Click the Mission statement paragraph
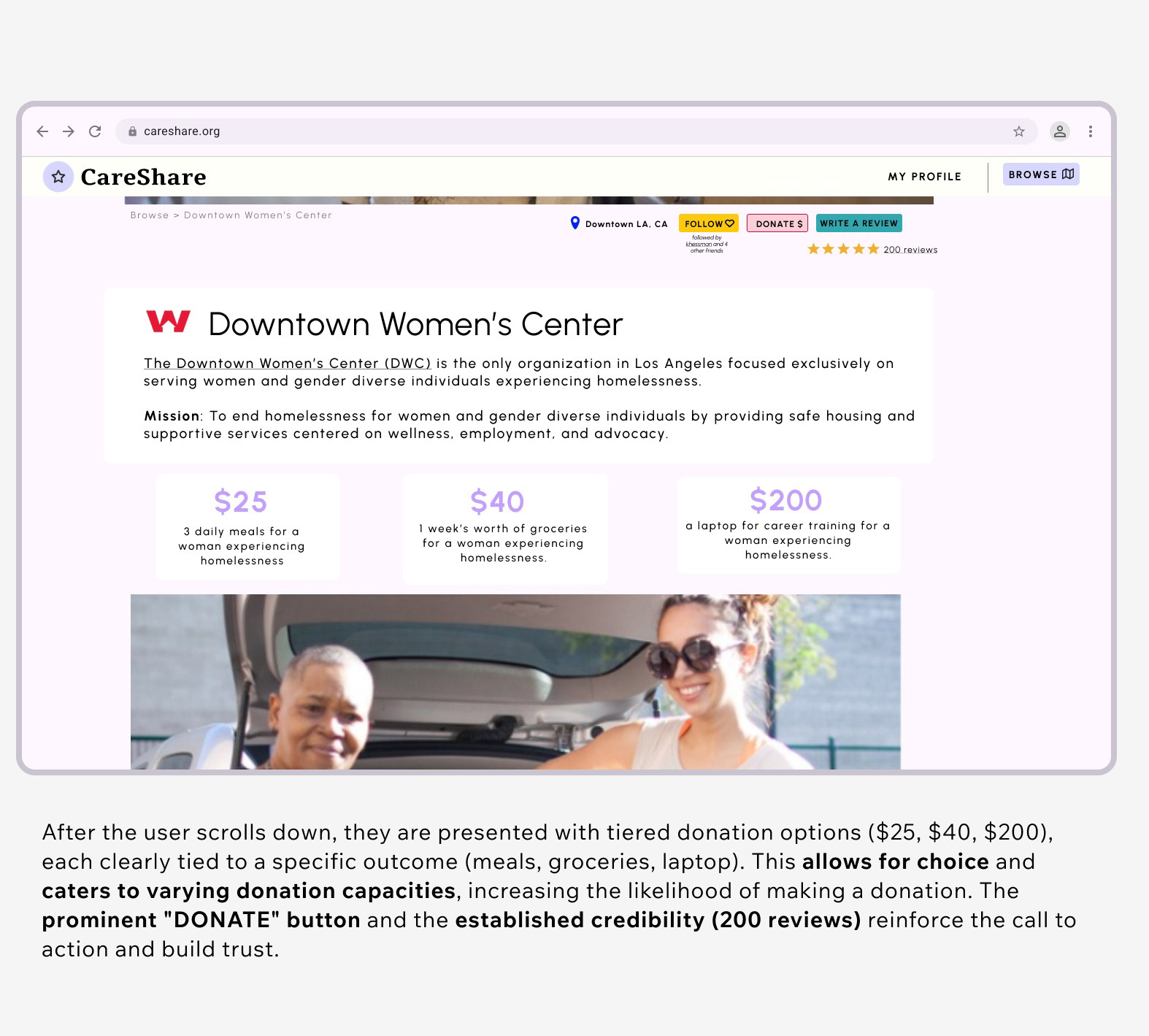Image resolution: width=1149 pixels, height=1036 pixels. click(x=529, y=425)
